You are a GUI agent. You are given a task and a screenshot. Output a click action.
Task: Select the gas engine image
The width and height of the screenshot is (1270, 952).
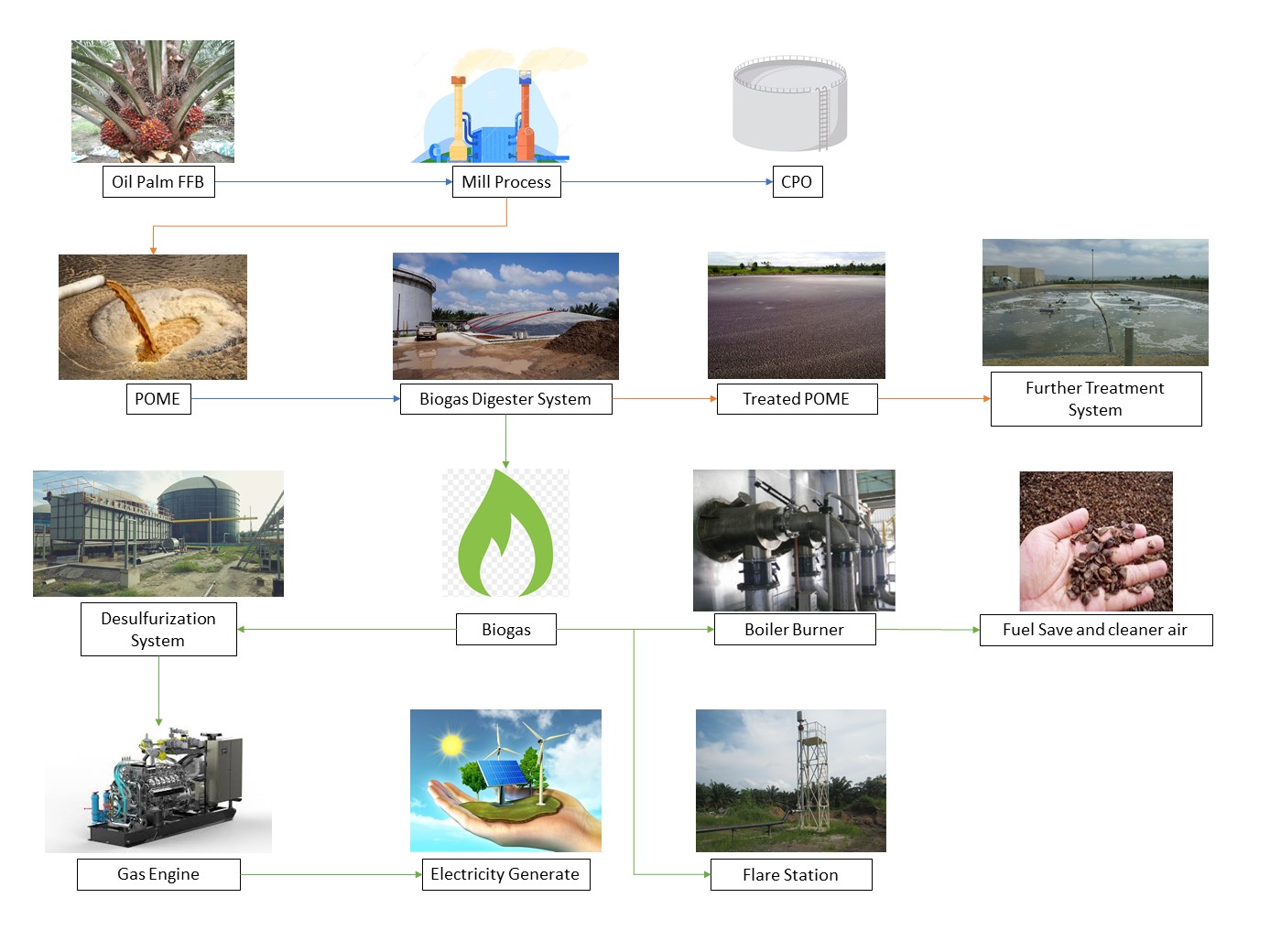coord(158,786)
